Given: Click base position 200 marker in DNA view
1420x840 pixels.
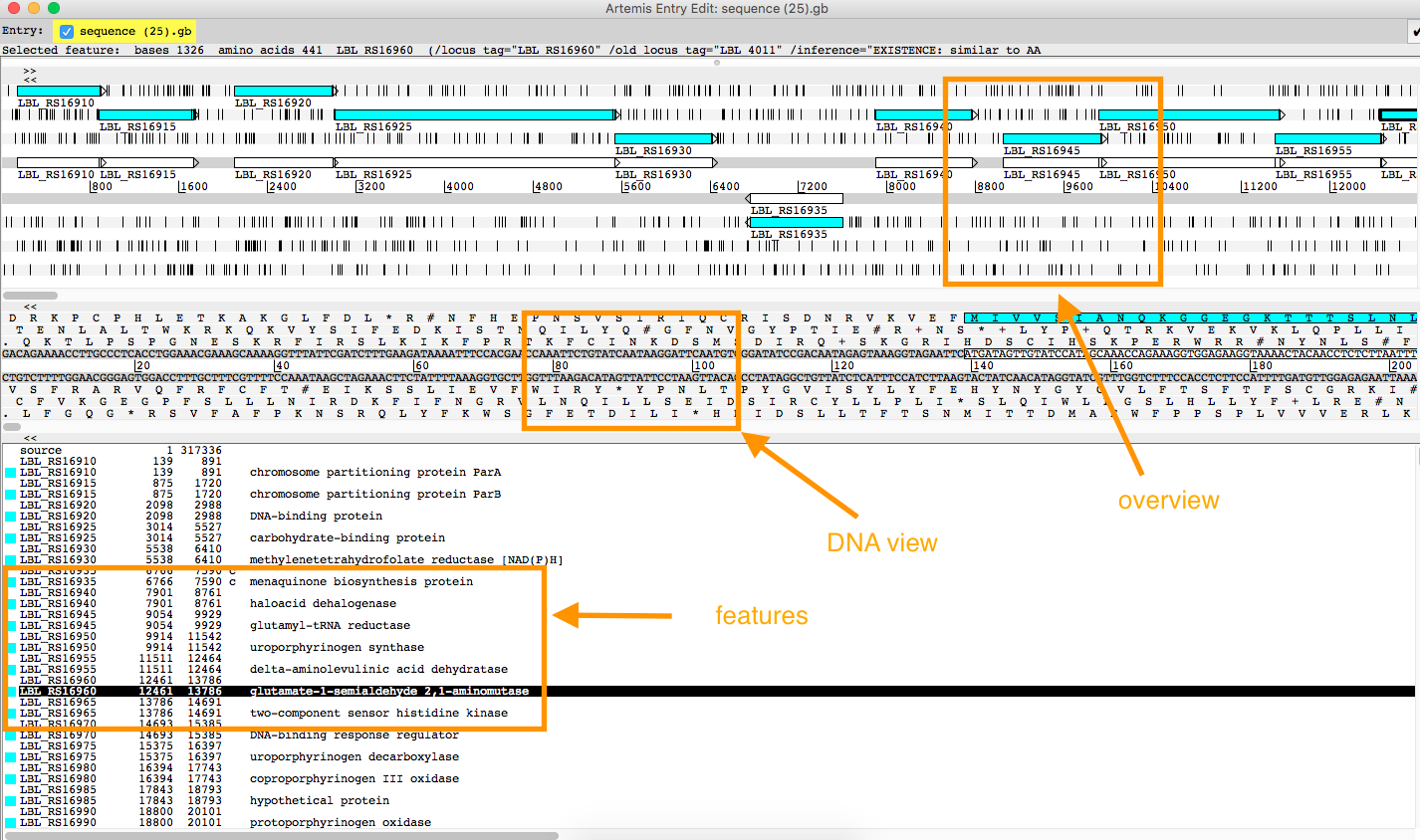Looking at the screenshot, I should pyautogui.click(x=1401, y=365).
